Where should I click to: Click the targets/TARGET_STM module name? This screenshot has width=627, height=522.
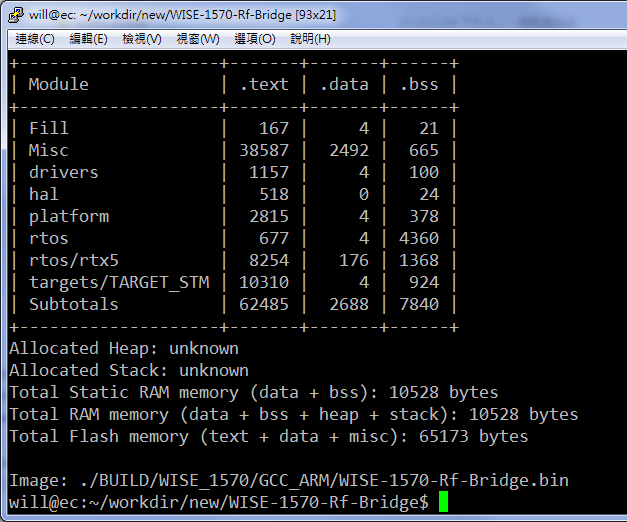118,282
